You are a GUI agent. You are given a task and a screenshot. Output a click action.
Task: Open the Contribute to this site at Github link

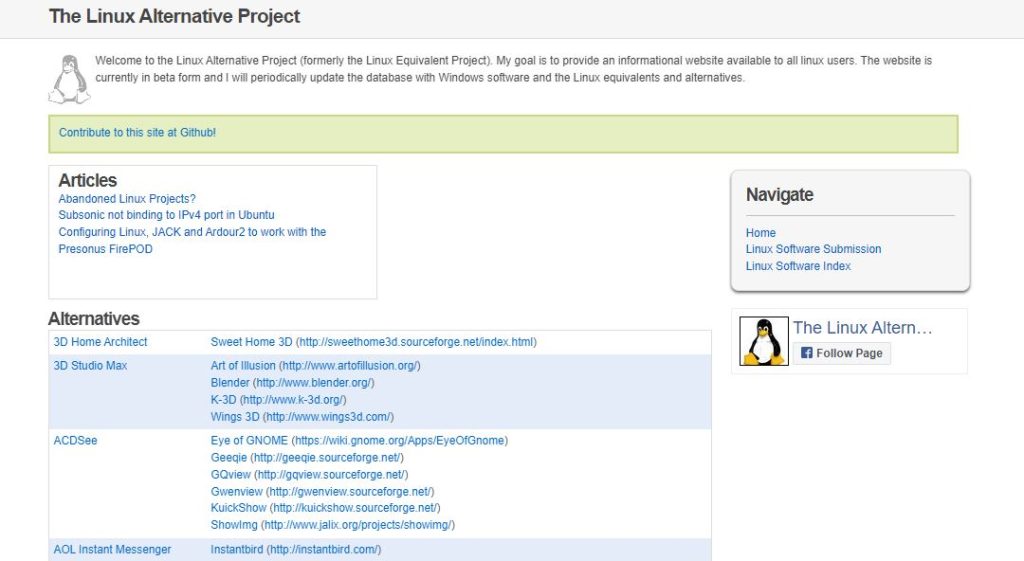137,133
